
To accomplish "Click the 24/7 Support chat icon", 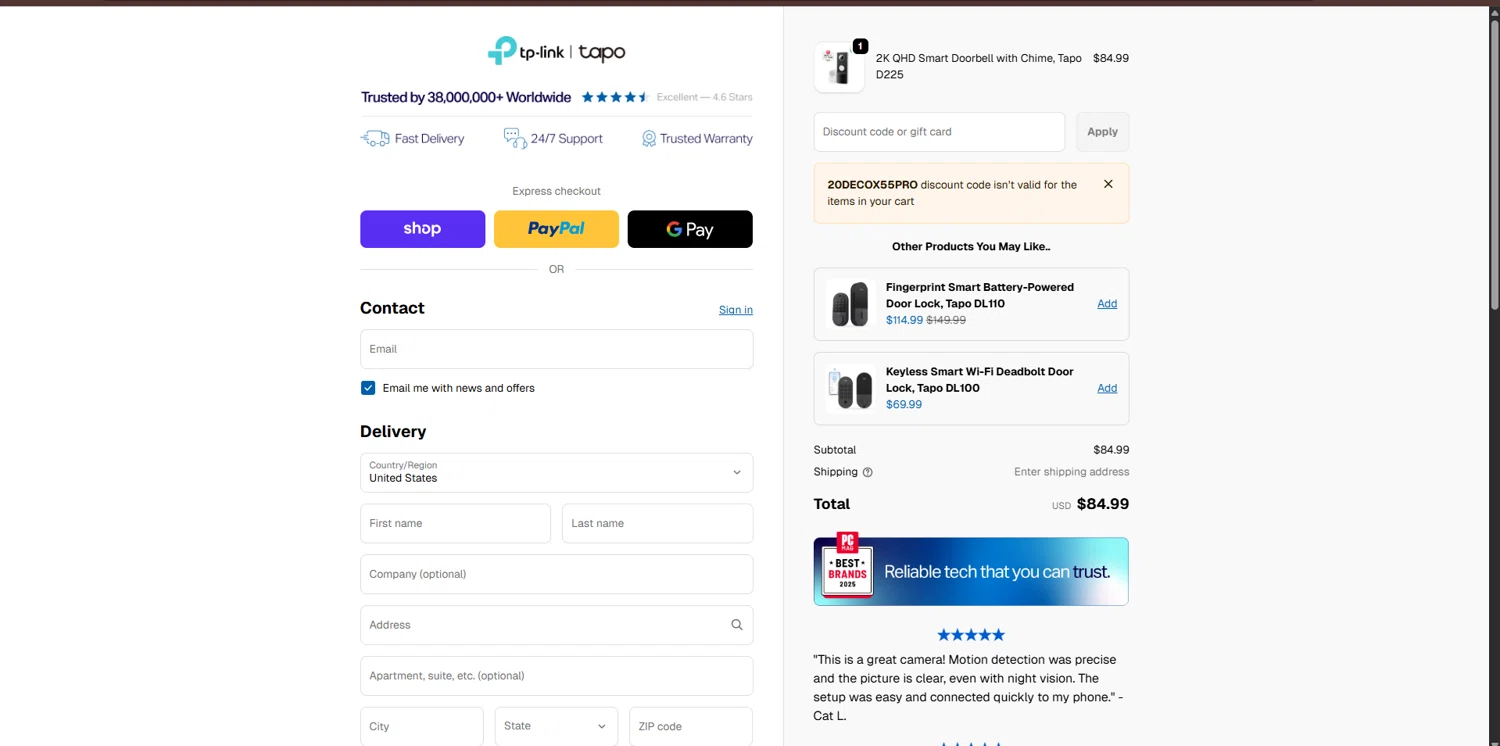I will pyautogui.click(x=515, y=138).
